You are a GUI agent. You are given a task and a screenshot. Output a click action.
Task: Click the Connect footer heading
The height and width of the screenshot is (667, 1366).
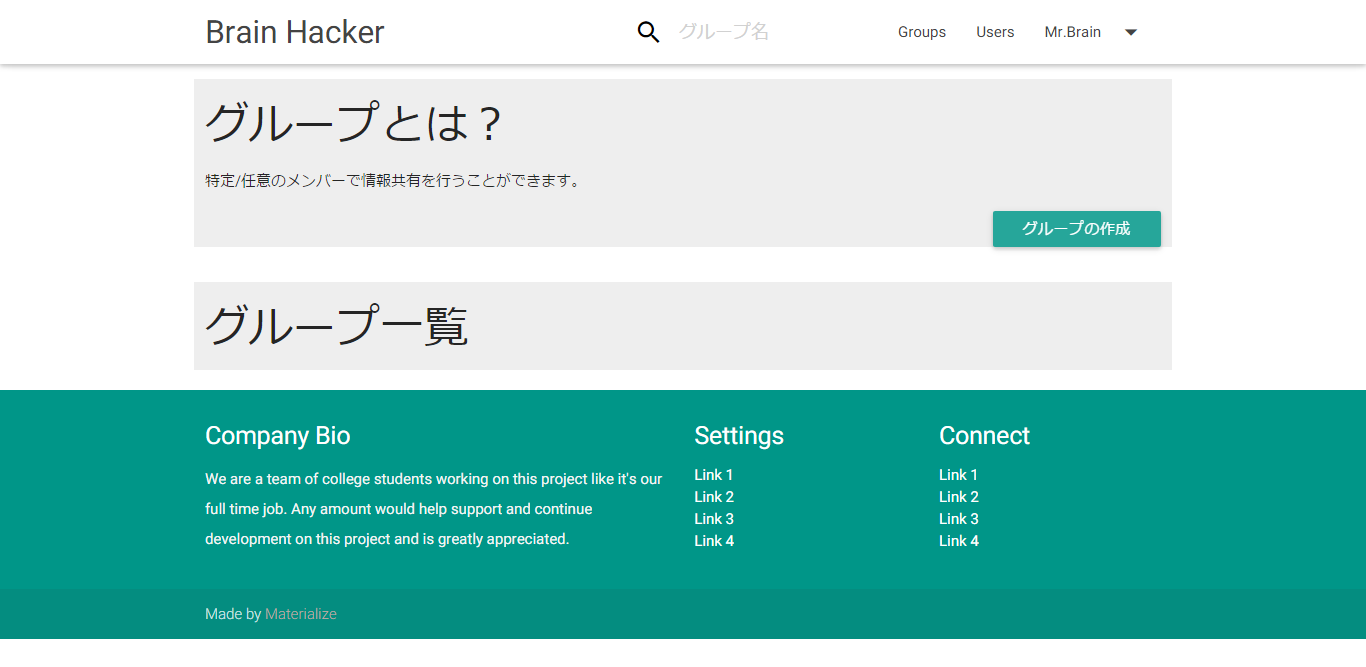click(x=984, y=436)
